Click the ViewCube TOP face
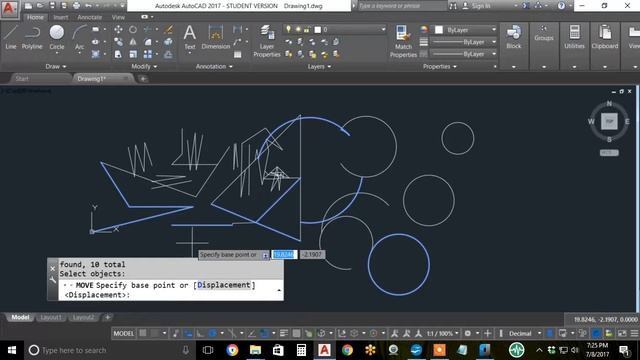Viewport: 640px width, 360px height. 609,122
